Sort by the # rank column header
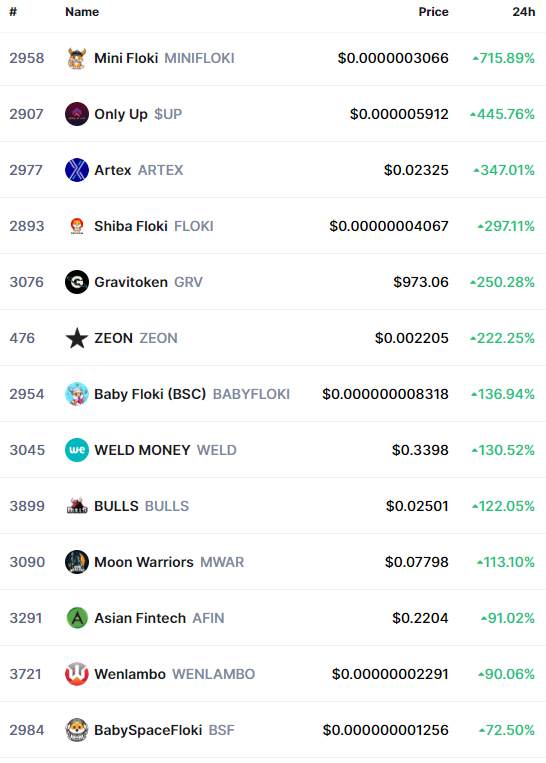Image resolution: width=546 pixels, height=763 pixels. pos(13,12)
